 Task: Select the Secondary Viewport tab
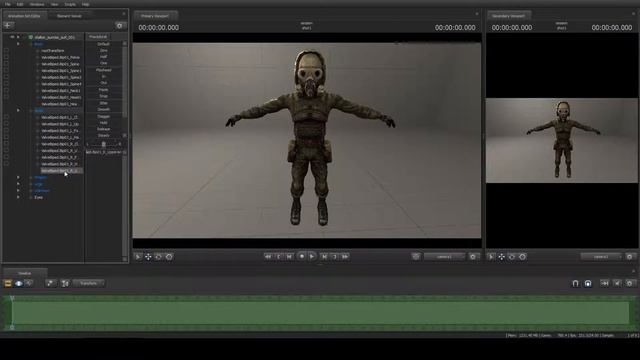pyautogui.click(x=509, y=16)
